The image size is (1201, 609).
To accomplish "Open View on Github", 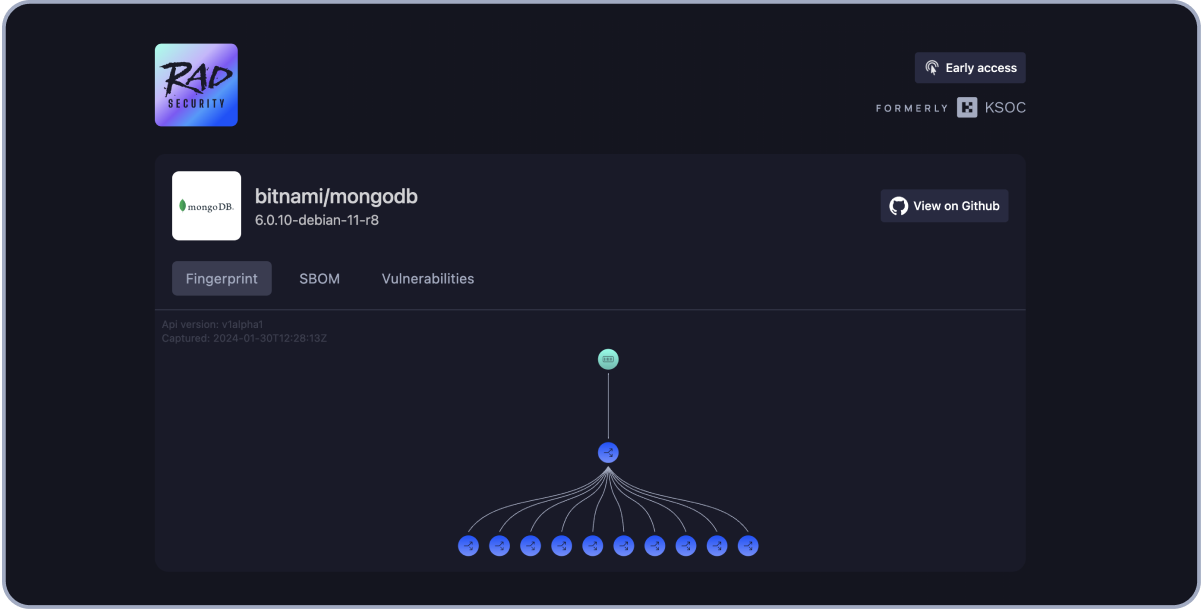I will pyautogui.click(x=944, y=206).
